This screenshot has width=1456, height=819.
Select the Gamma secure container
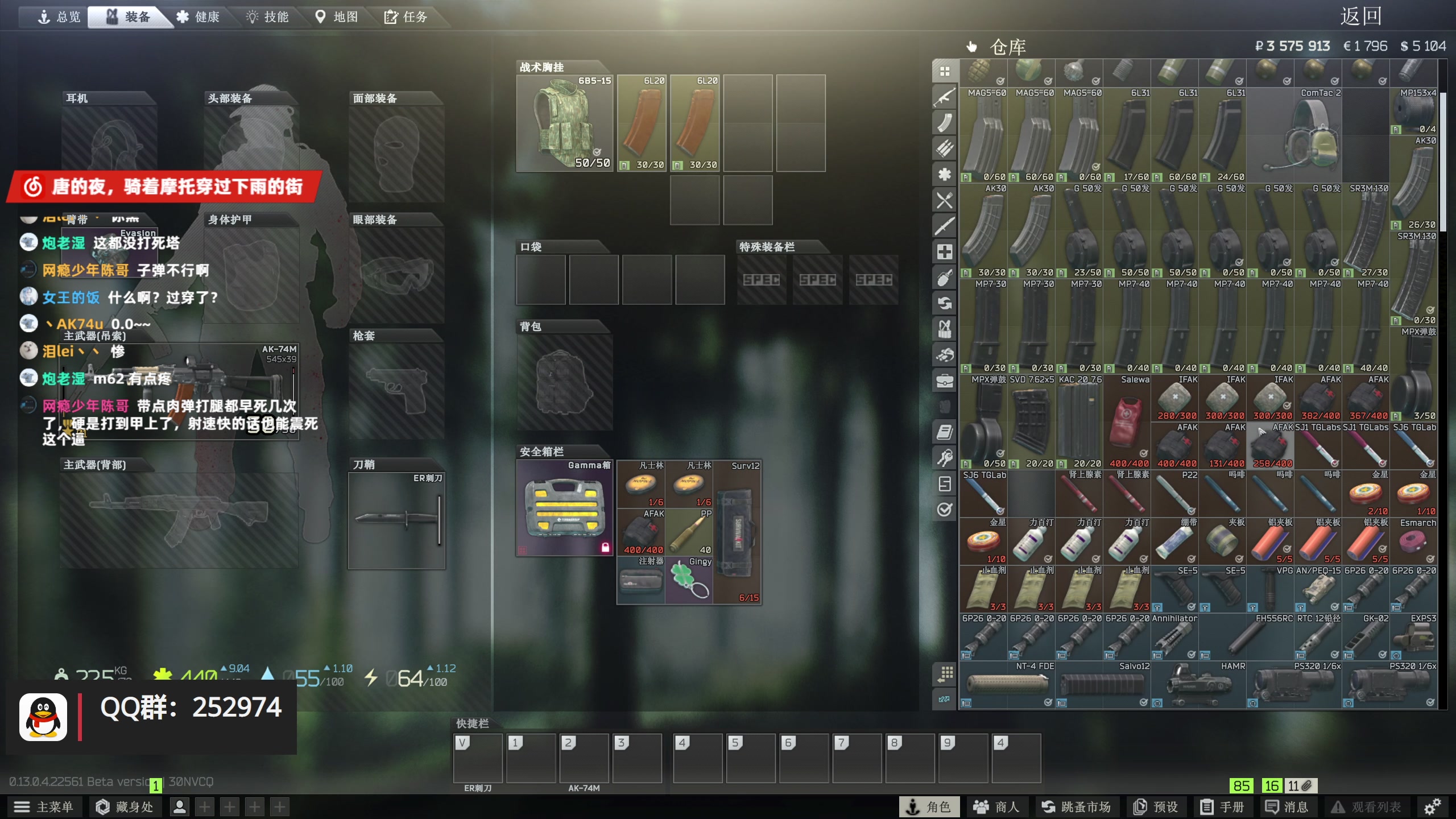tap(564, 508)
